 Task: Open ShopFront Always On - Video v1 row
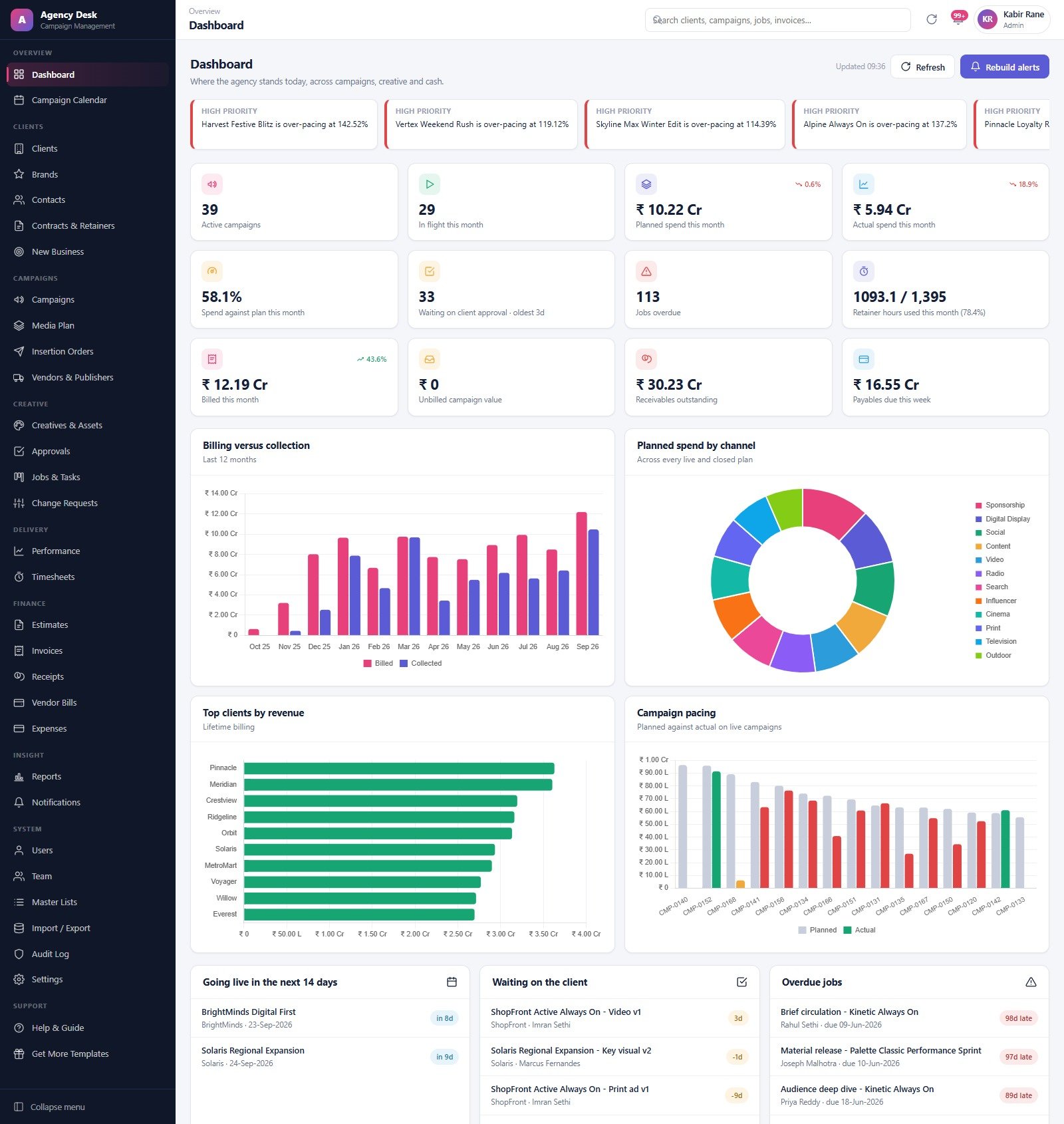click(x=619, y=1018)
